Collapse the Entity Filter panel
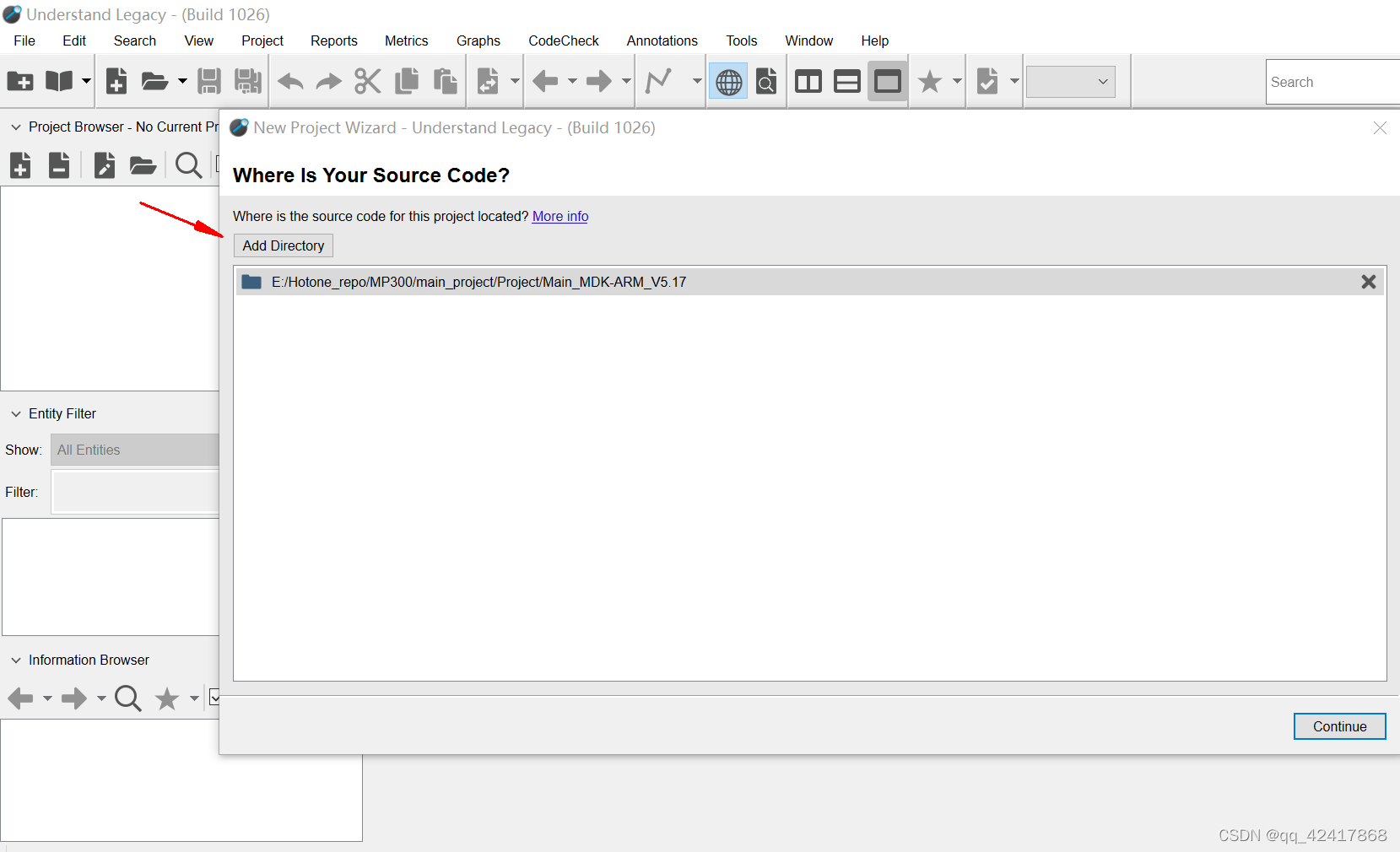Viewport: 1400px width, 852px height. pos(16,414)
